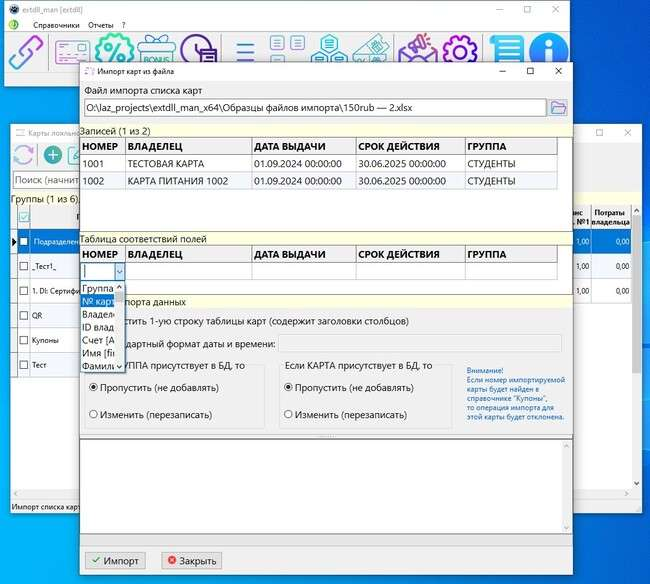Open the Отчеты menu
This screenshot has height=584, width=650.
[x=100, y=24]
